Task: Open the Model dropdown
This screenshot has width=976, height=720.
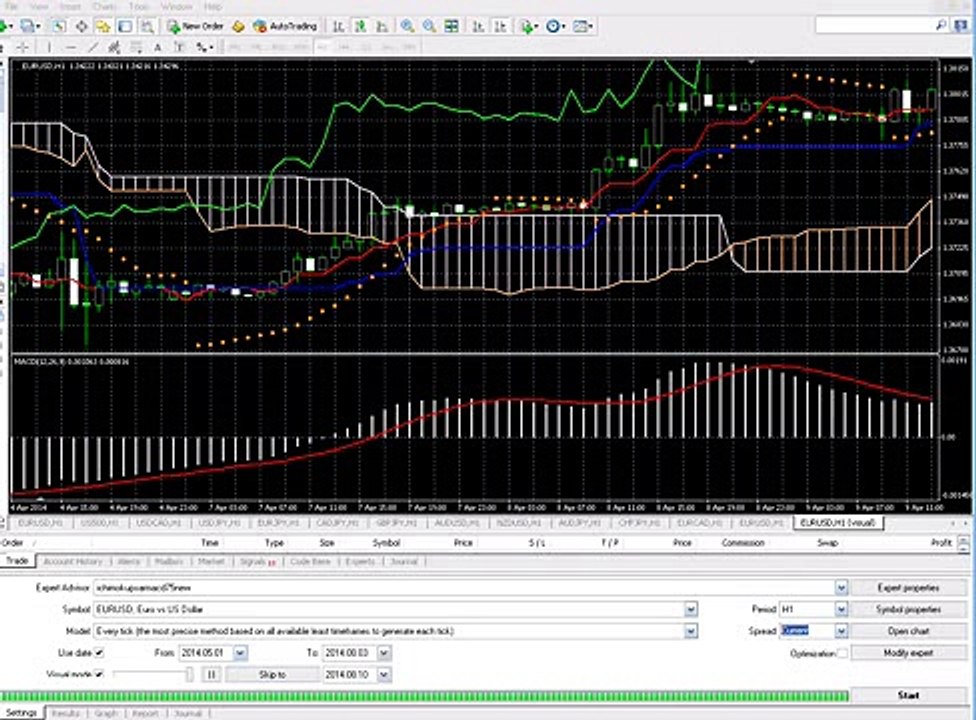Action: point(690,631)
